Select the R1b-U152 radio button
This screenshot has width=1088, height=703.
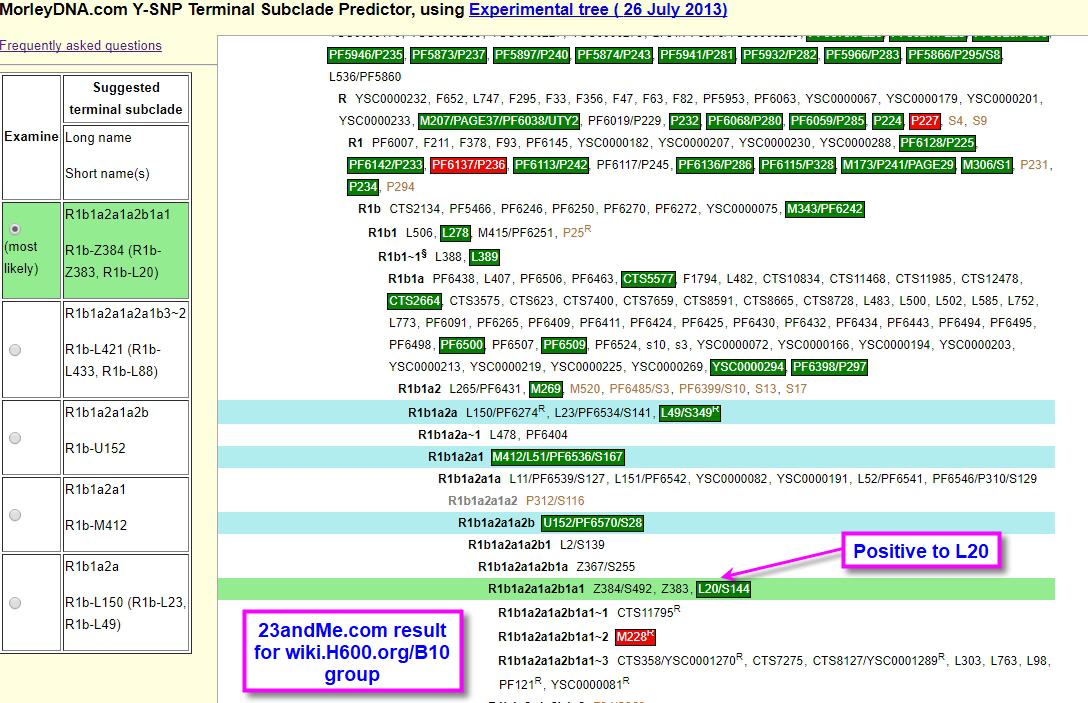15,437
